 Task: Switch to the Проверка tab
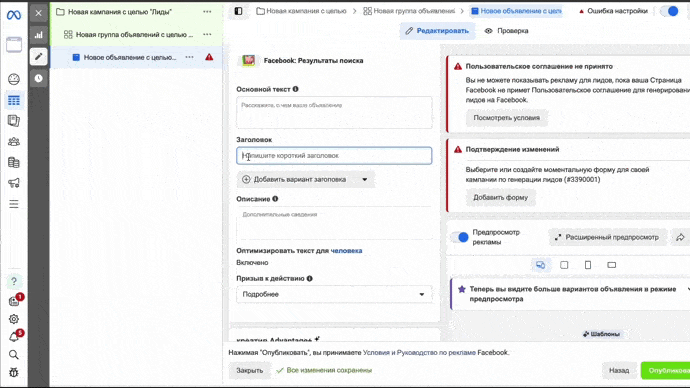(506, 31)
